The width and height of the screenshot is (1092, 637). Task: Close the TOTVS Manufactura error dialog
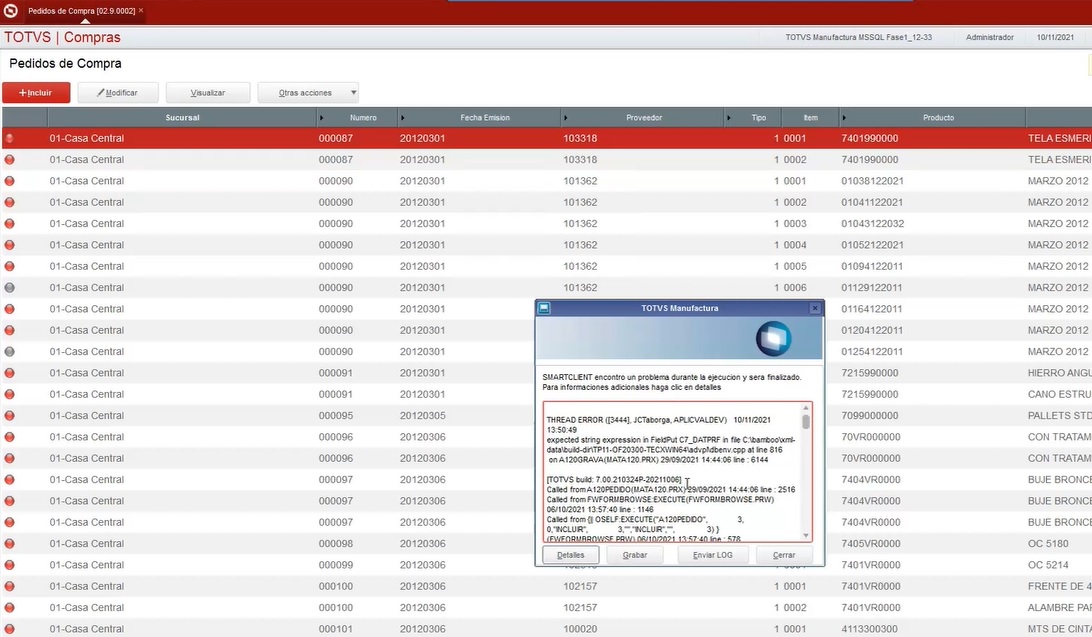[x=815, y=308]
